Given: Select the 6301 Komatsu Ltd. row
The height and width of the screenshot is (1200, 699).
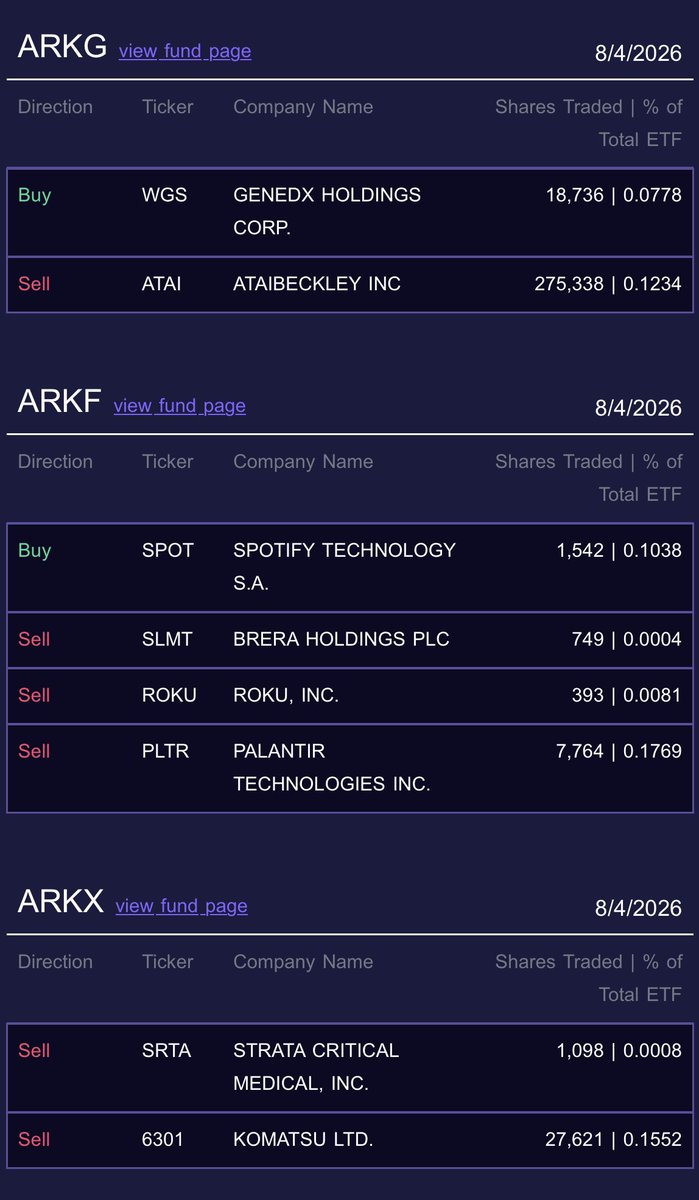Looking at the screenshot, I should coord(349,1140).
